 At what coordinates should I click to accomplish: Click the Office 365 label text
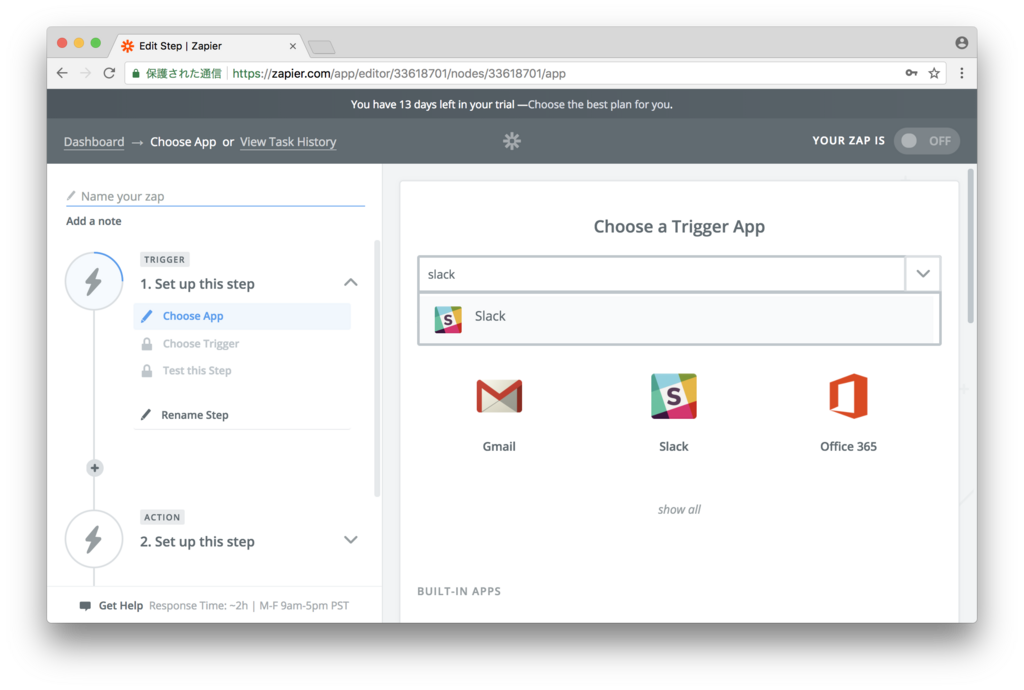(x=848, y=447)
